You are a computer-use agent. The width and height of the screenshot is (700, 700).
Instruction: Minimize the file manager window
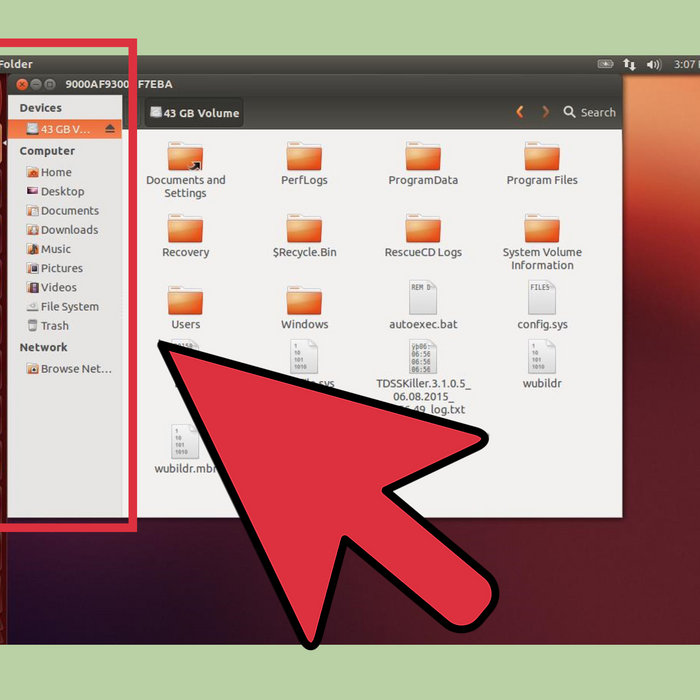36,84
